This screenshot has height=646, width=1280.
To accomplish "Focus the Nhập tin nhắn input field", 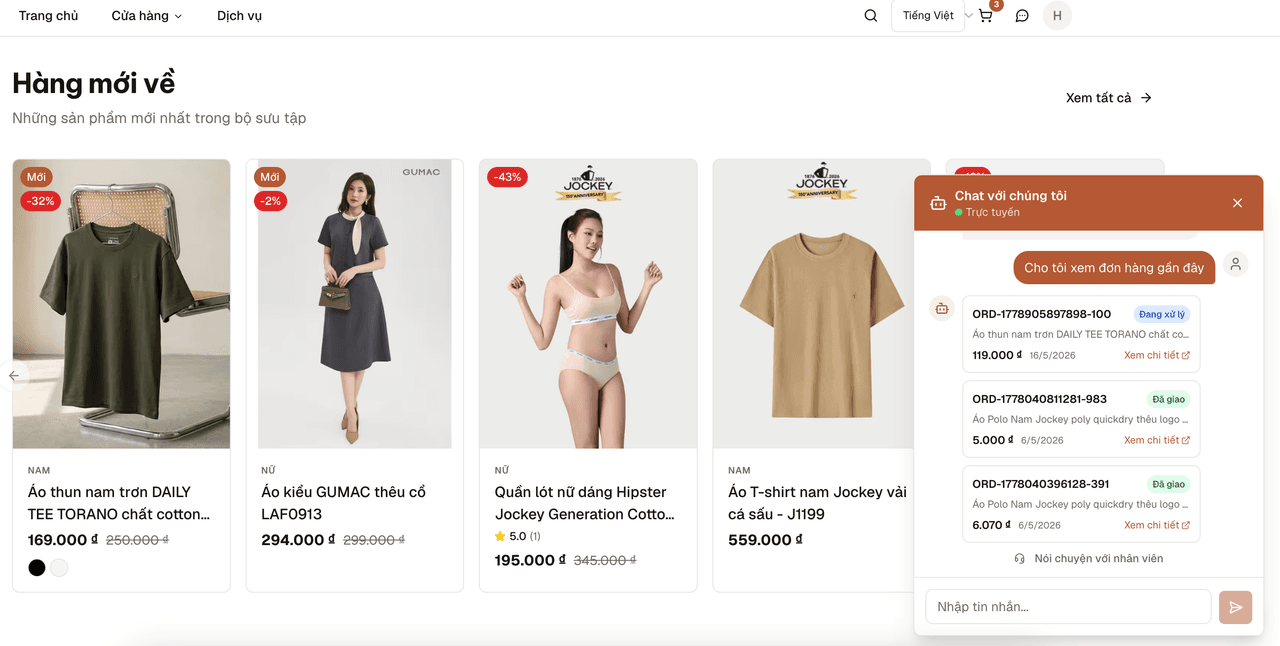I will 1068,607.
